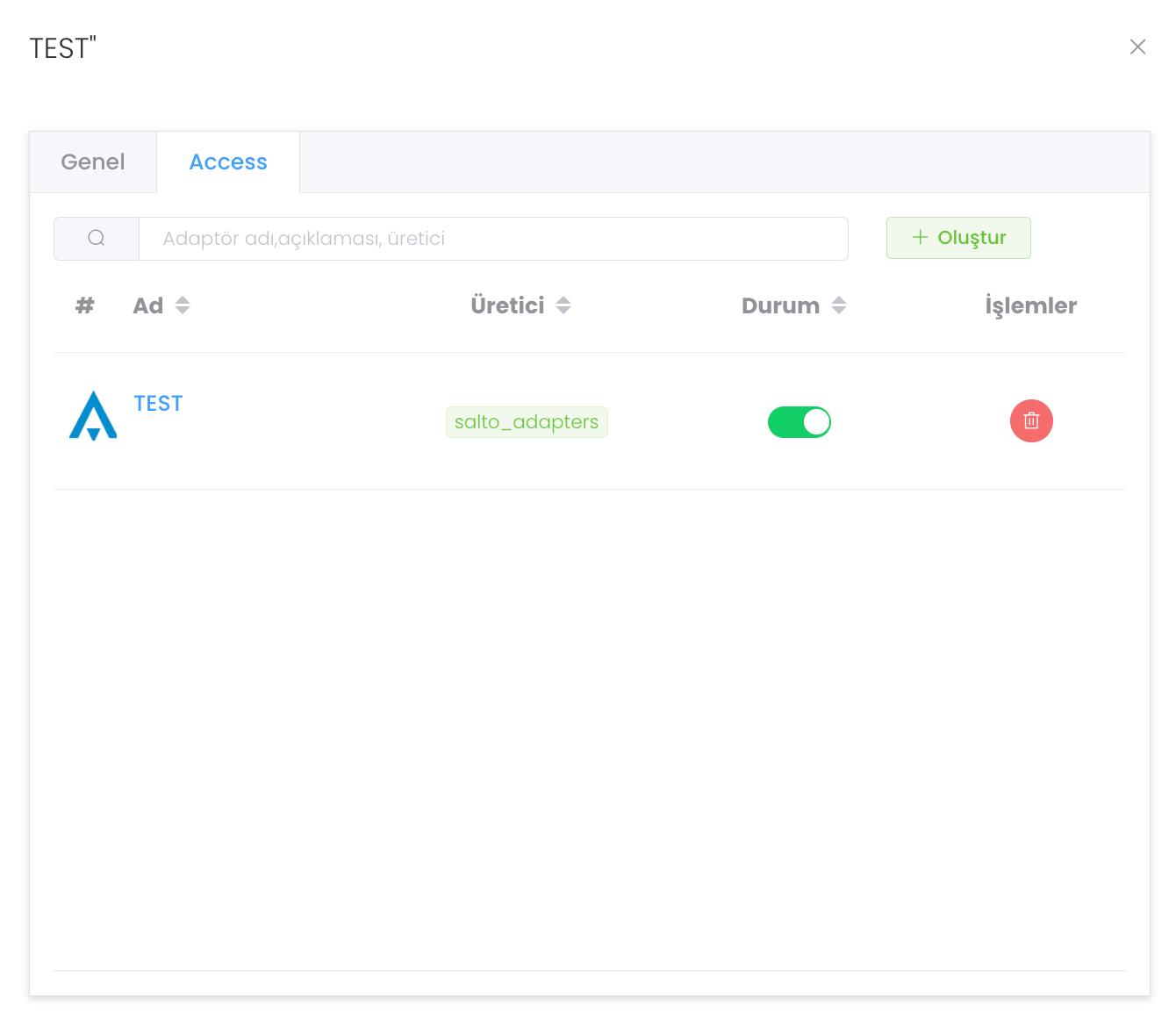This screenshot has width=1176, height=1034.
Task: Click the Ad column header label
Action: click(147, 305)
